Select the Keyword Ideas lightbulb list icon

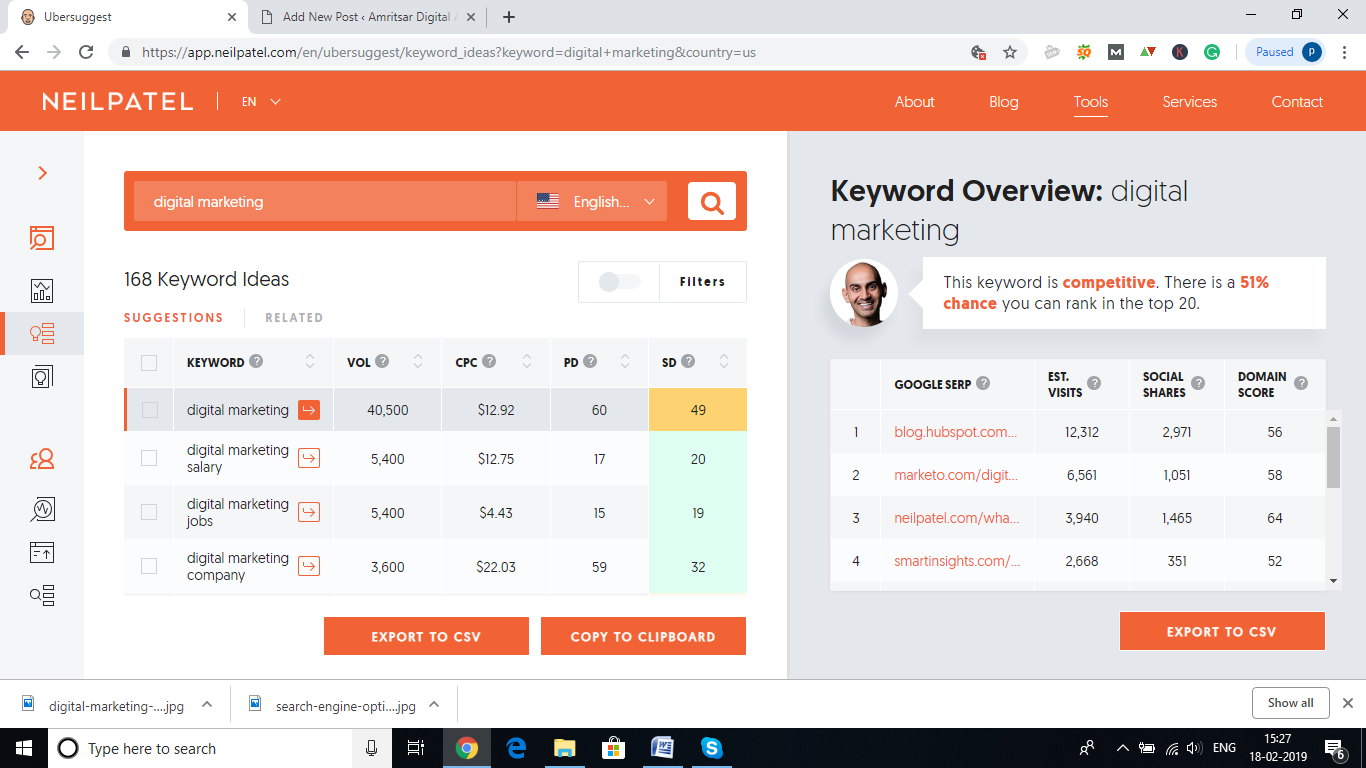42,333
